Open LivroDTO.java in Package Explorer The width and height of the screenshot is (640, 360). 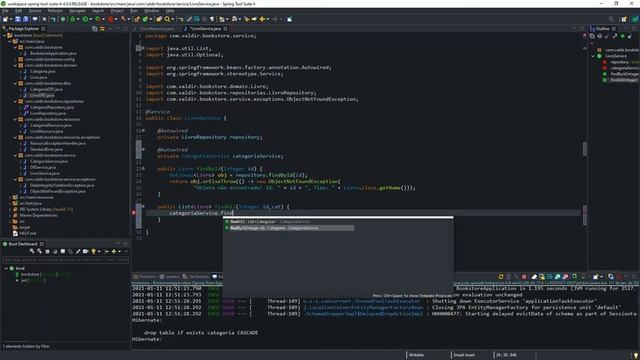pos(42,95)
